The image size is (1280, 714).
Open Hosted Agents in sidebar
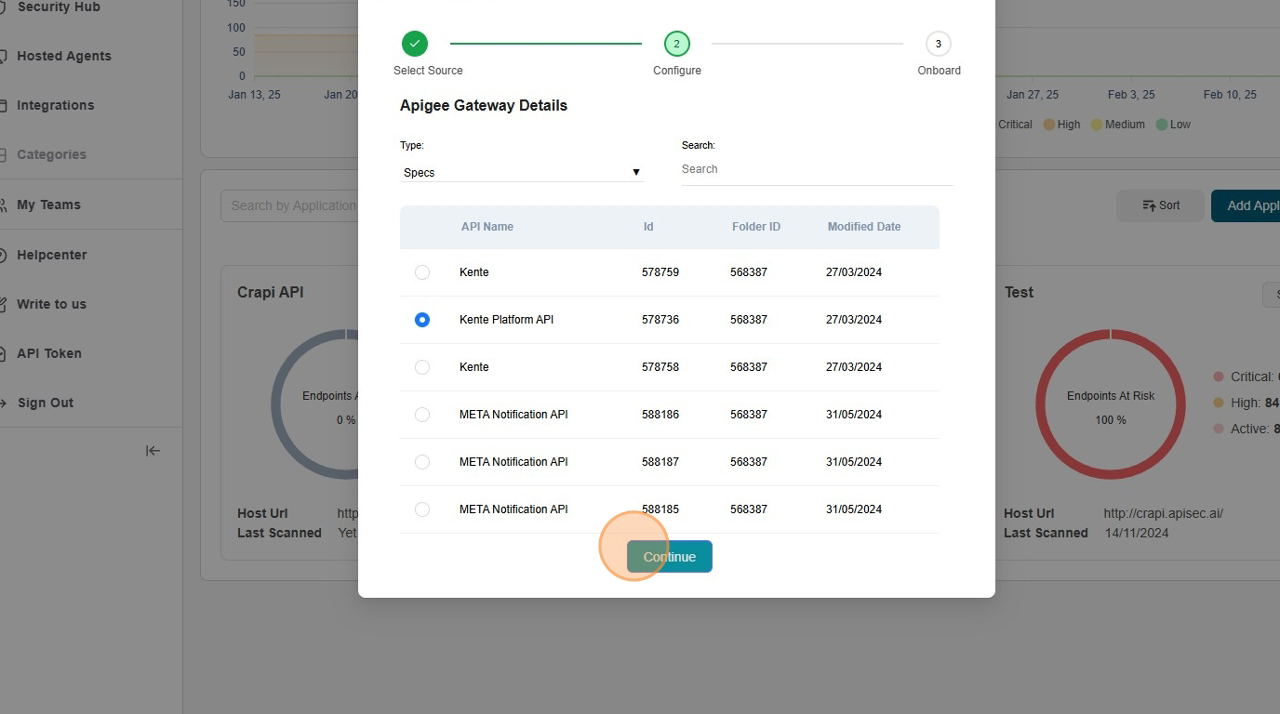pyautogui.click(x=64, y=56)
